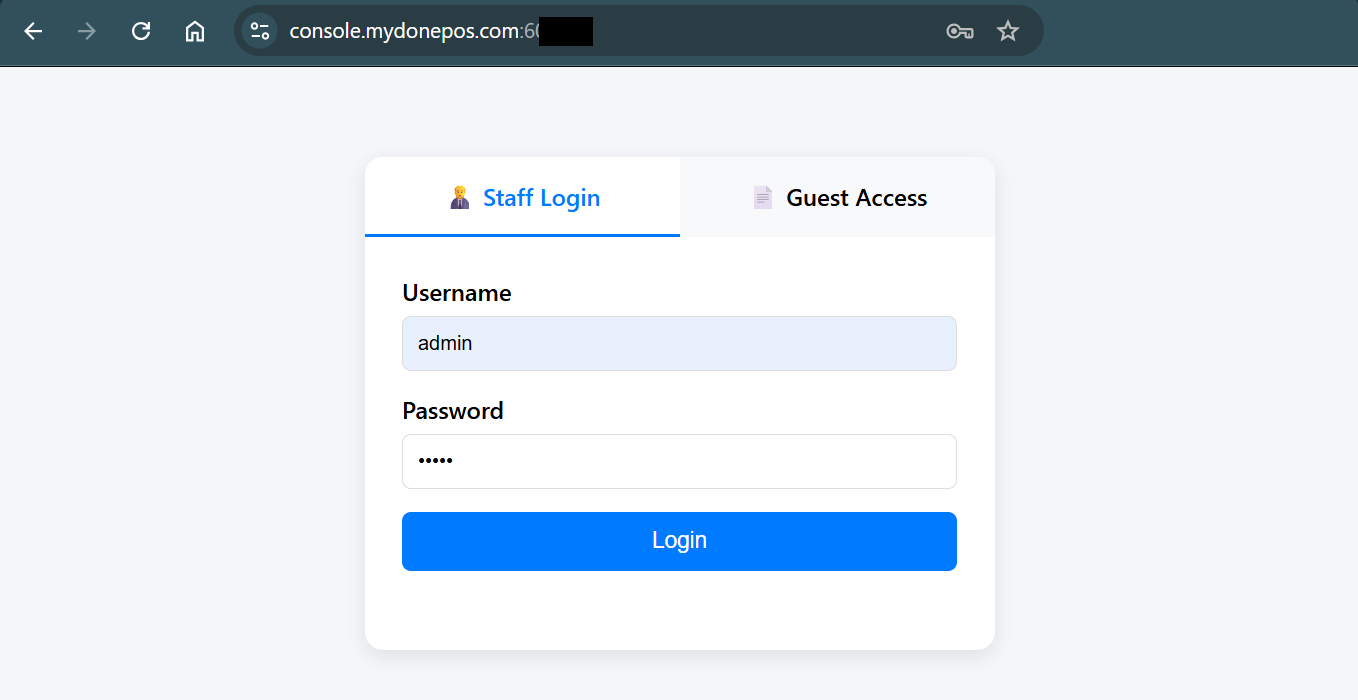Reload the current page
1358x700 pixels.
141,31
